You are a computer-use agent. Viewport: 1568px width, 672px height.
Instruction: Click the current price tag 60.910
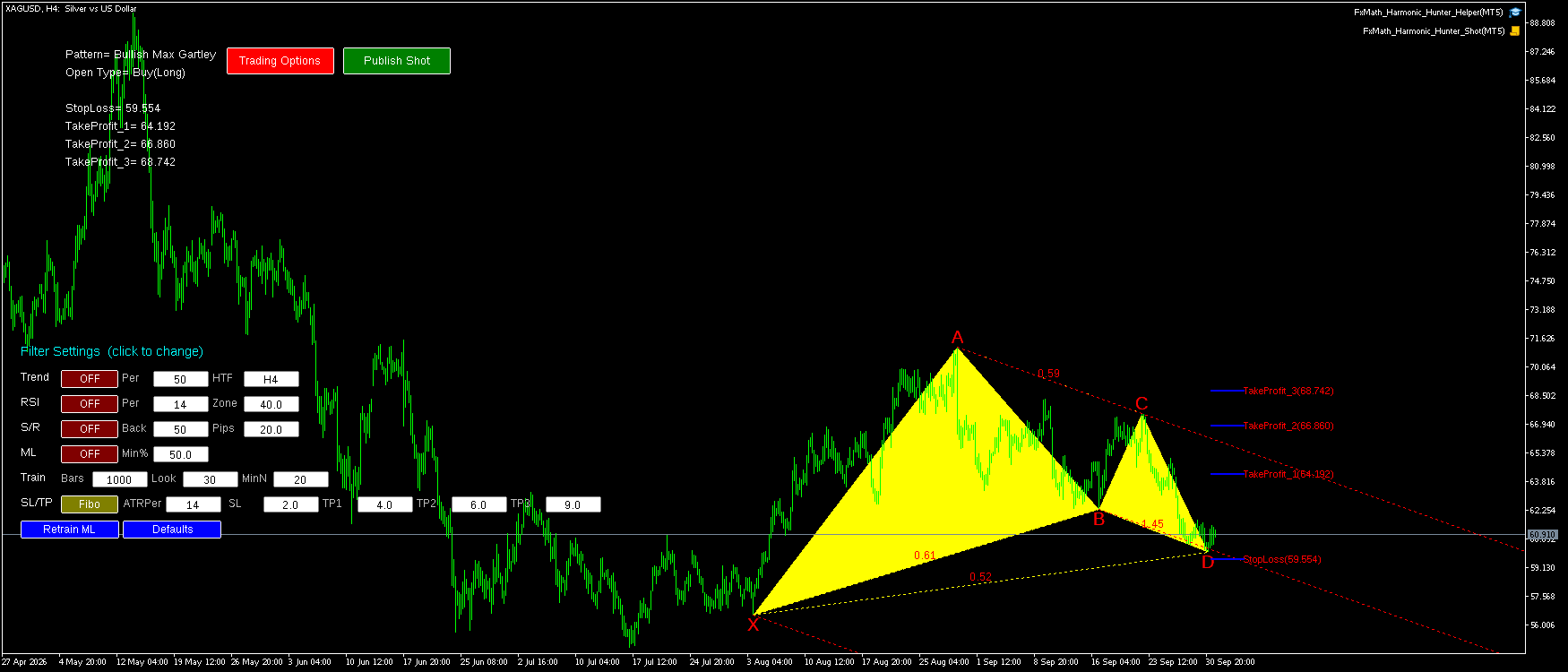(x=1542, y=535)
